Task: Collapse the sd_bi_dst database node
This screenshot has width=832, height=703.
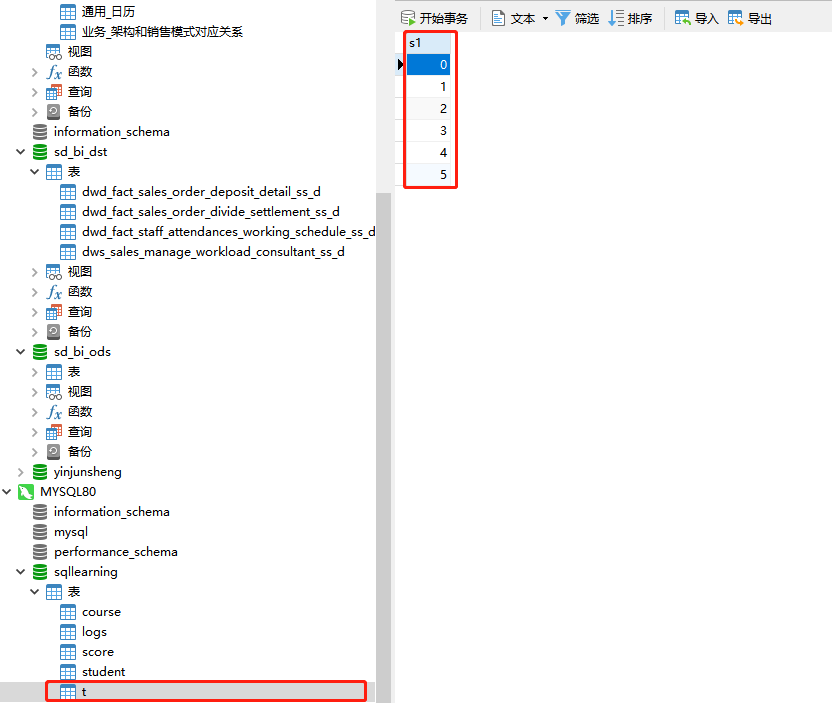Action: coord(21,152)
